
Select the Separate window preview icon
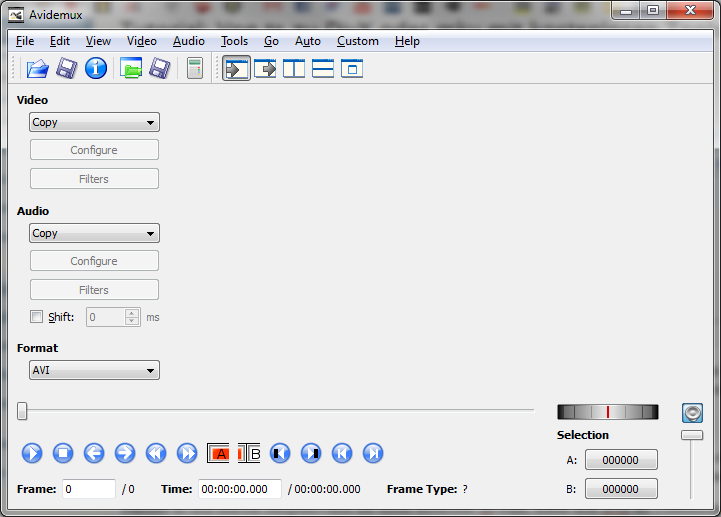click(x=352, y=69)
